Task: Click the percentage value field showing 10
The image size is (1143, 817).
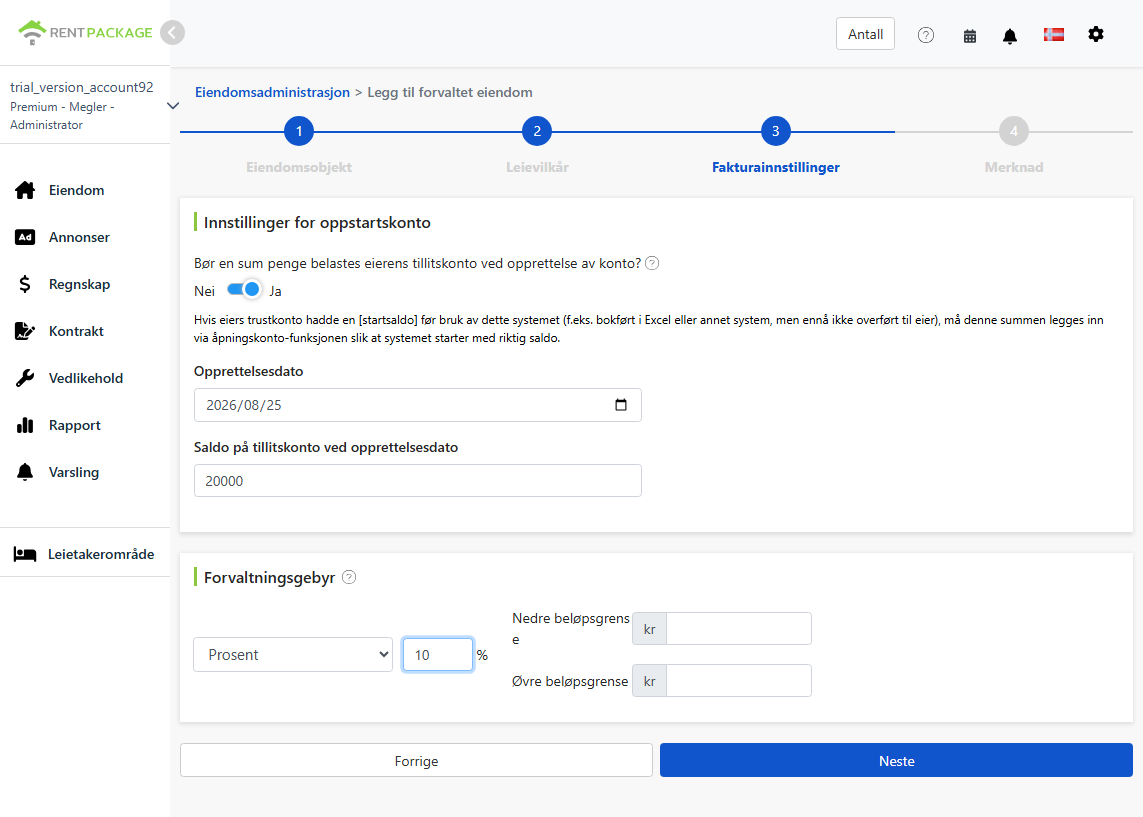Action: 437,654
